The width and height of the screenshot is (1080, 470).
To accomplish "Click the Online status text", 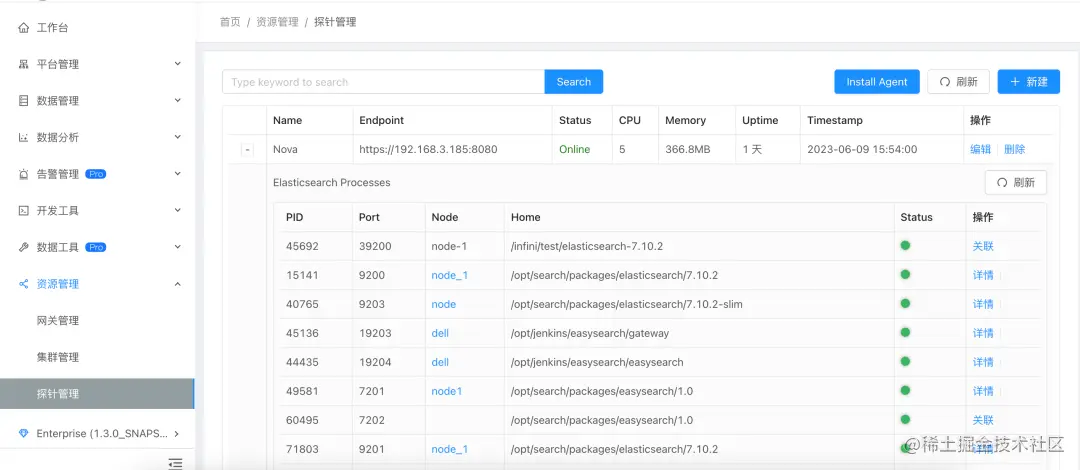I will point(574,149).
